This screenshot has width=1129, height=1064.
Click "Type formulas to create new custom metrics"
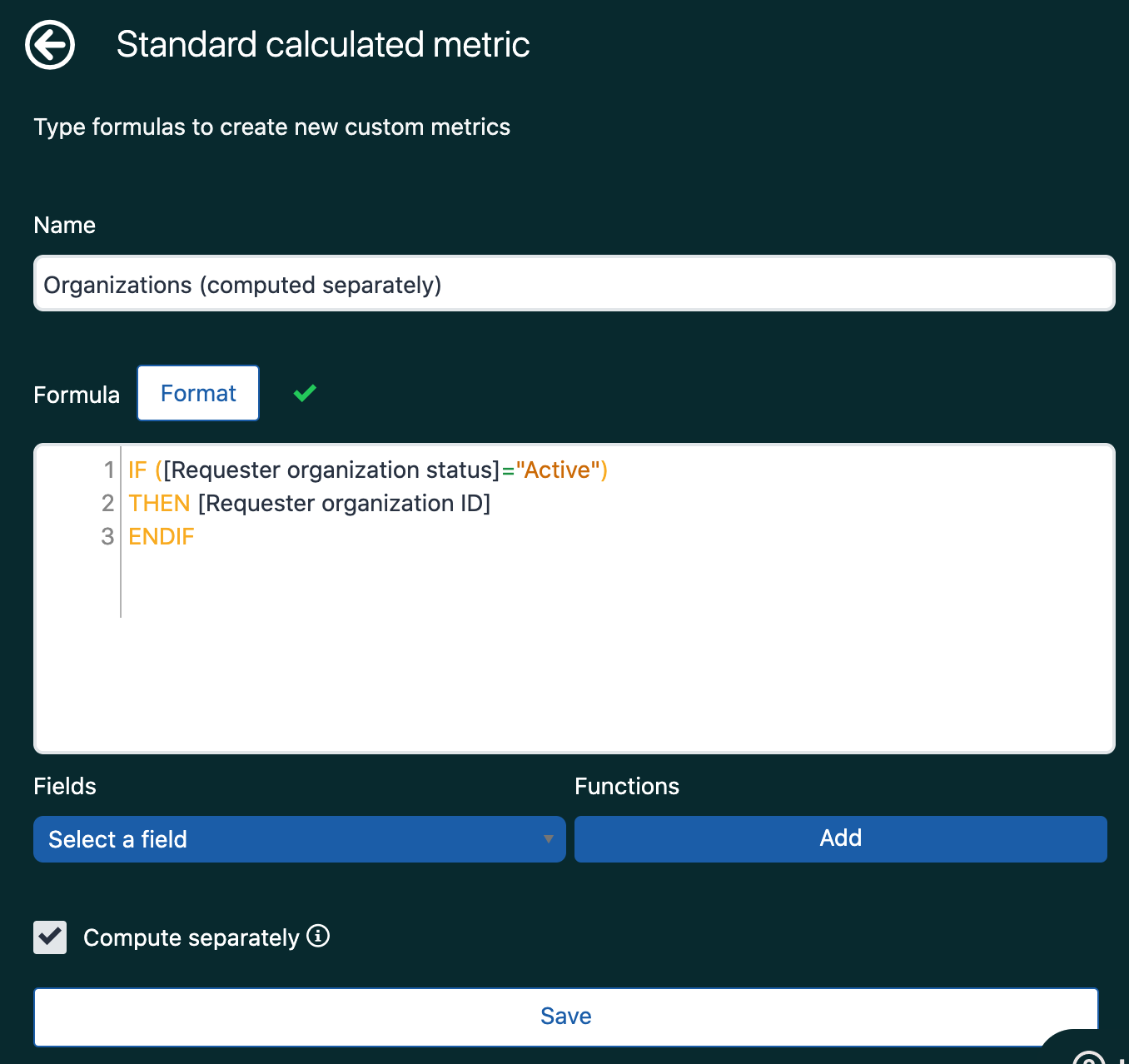pyautogui.click(x=272, y=127)
